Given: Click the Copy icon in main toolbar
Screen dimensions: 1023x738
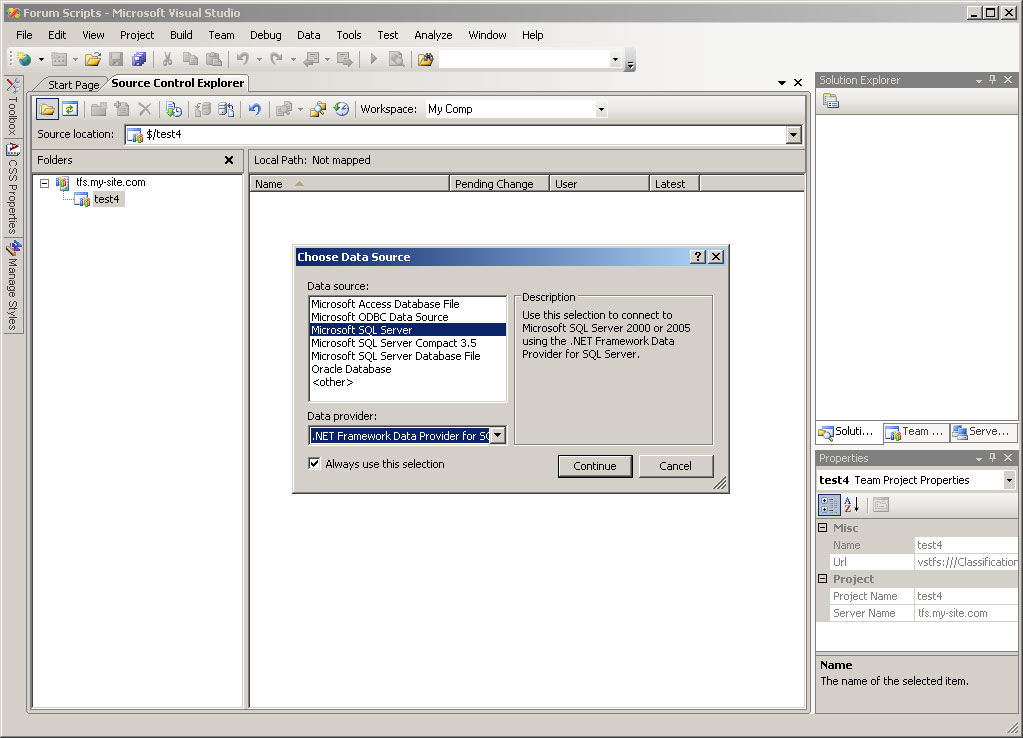Looking at the screenshot, I should (191, 59).
